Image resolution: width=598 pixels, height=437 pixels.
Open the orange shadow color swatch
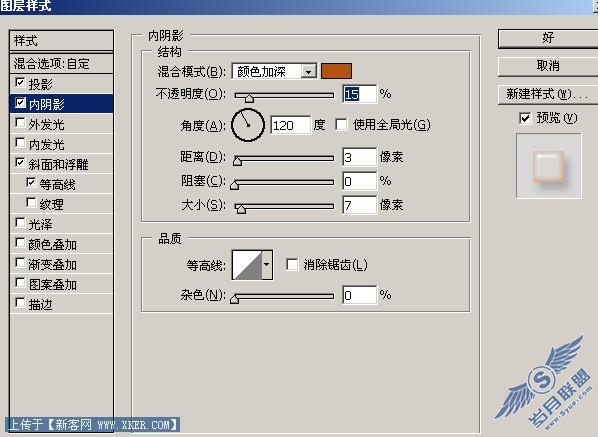[336, 71]
